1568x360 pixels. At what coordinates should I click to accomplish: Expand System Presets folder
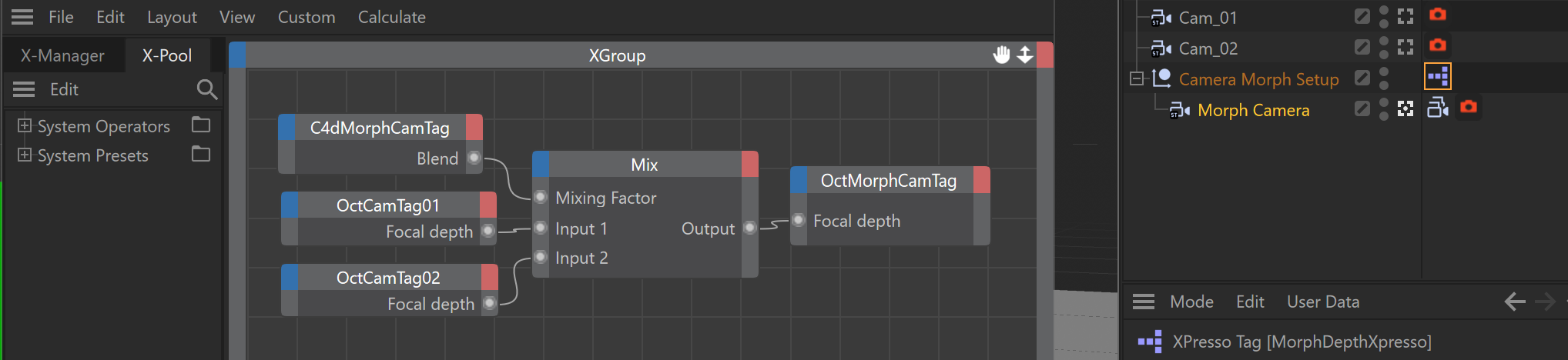25,155
